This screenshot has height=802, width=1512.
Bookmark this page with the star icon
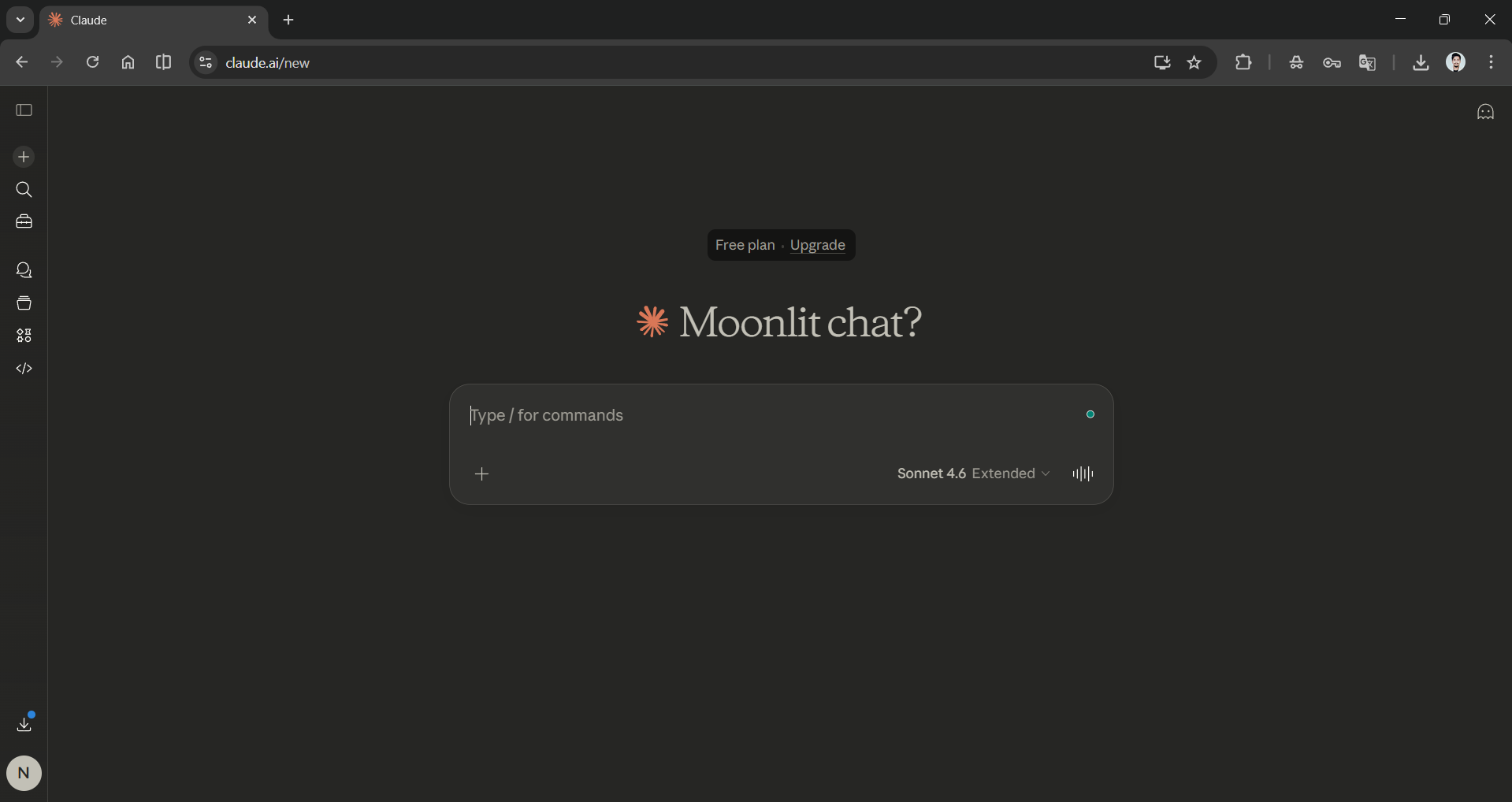click(1194, 63)
